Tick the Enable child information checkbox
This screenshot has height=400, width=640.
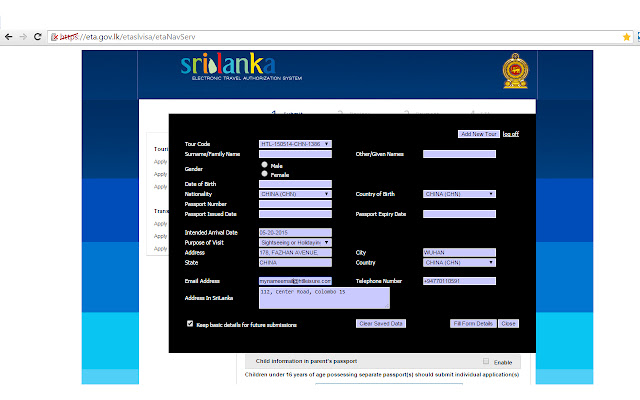click(x=486, y=361)
